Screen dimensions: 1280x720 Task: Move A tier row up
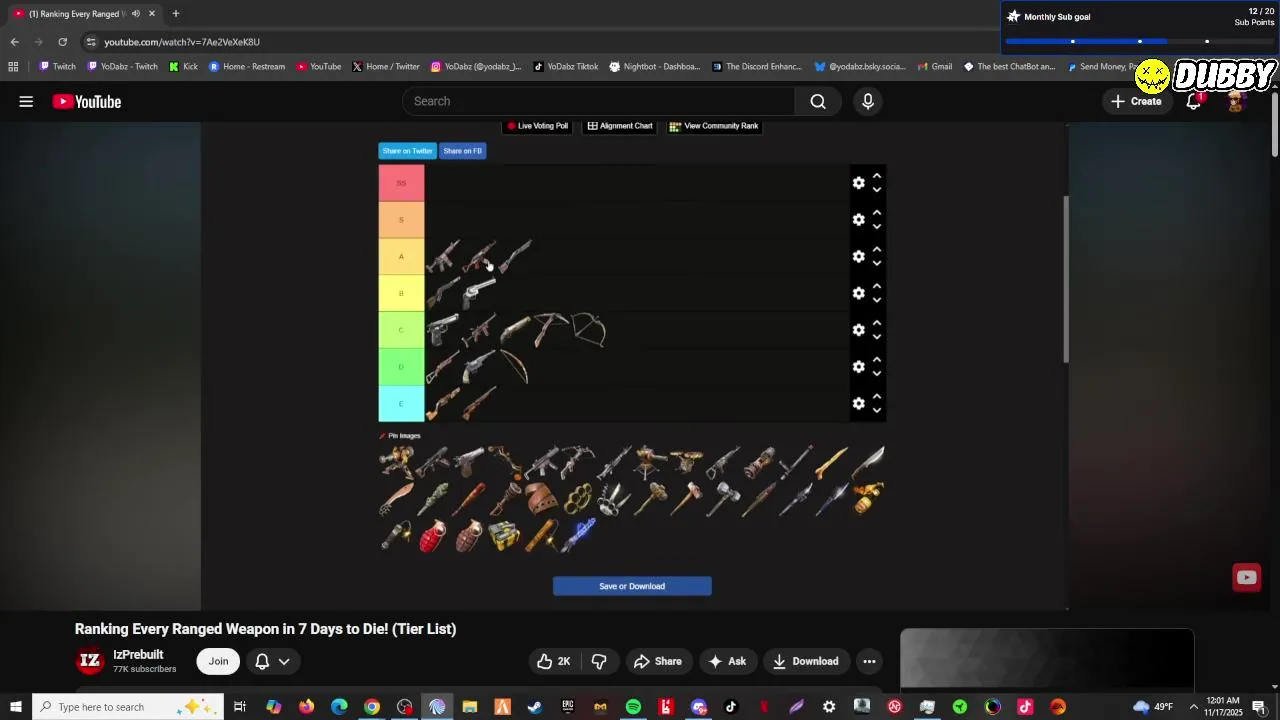pyautogui.click(x=877, y=250)
